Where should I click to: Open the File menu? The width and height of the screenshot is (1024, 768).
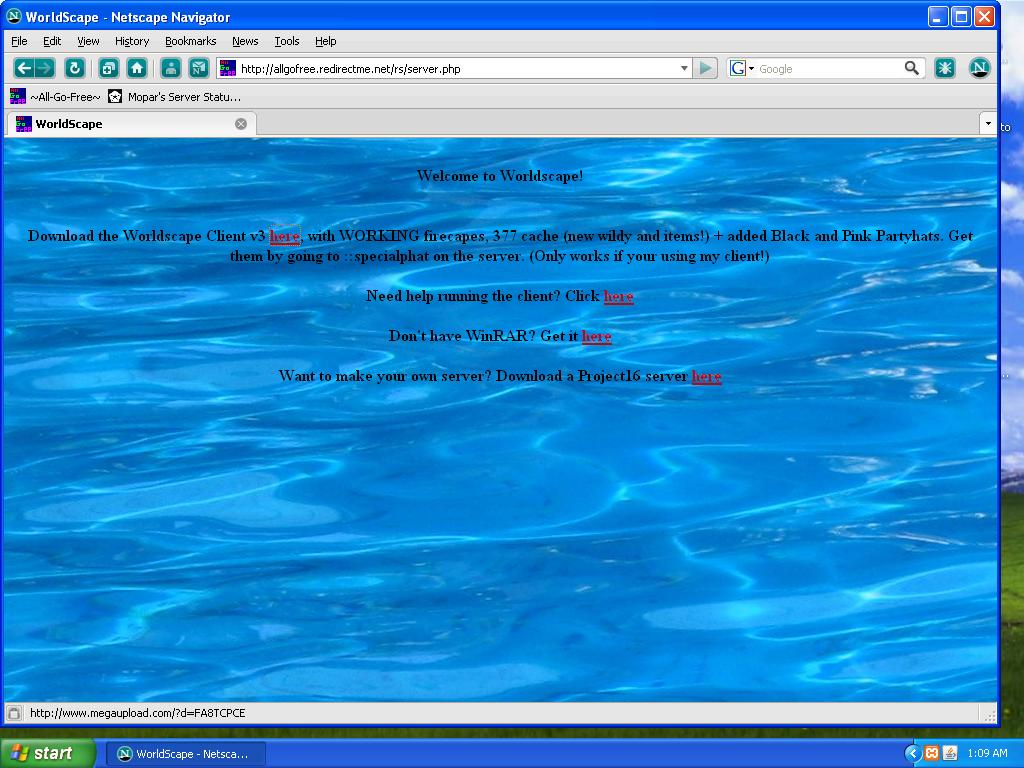(x=19, y=41)
